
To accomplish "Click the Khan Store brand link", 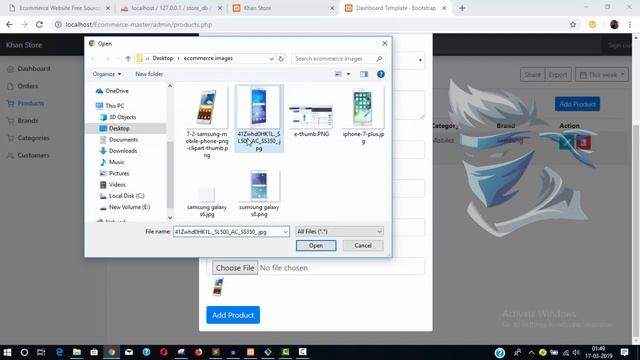I will (24, 45).
